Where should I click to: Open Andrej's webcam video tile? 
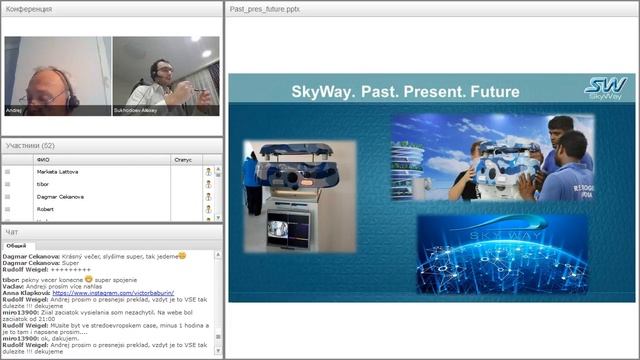pyautogui.click(x=58, y=76)
